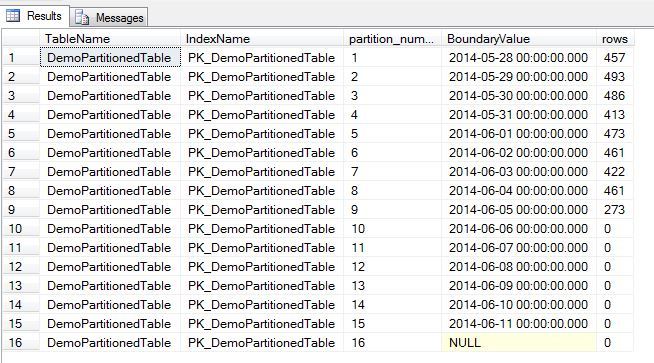Select row header number 10
The height and width of the screenshot is (363, 654).
(21, 229)
